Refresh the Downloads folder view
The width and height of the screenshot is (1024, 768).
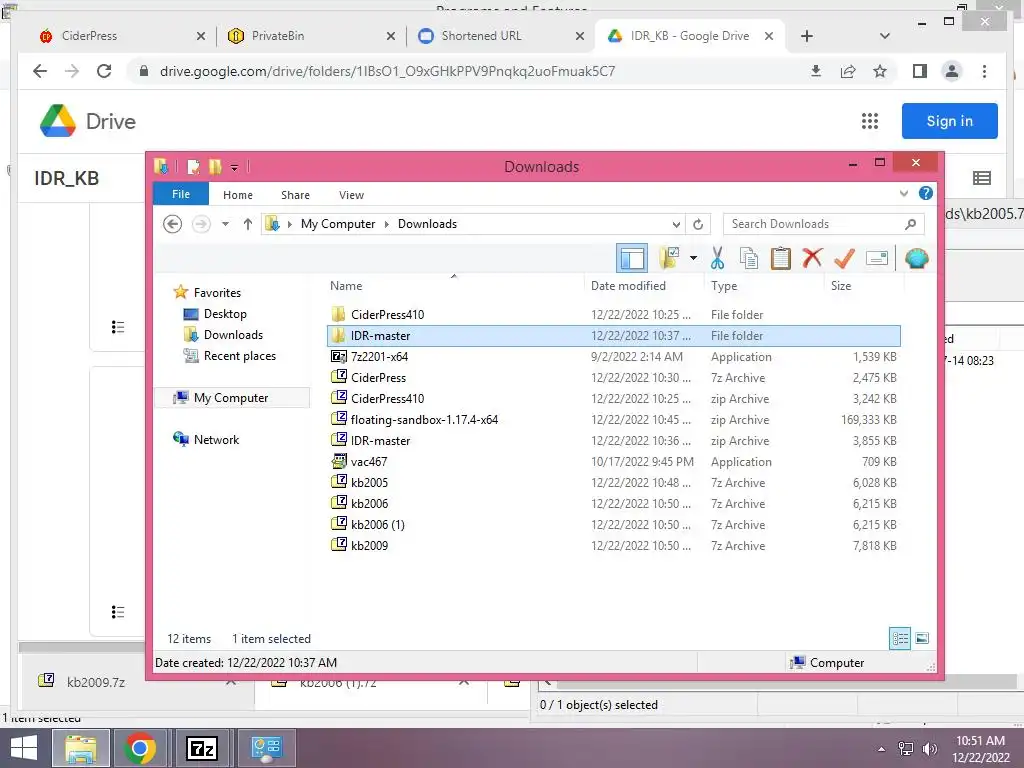click(x=698, y=224)
